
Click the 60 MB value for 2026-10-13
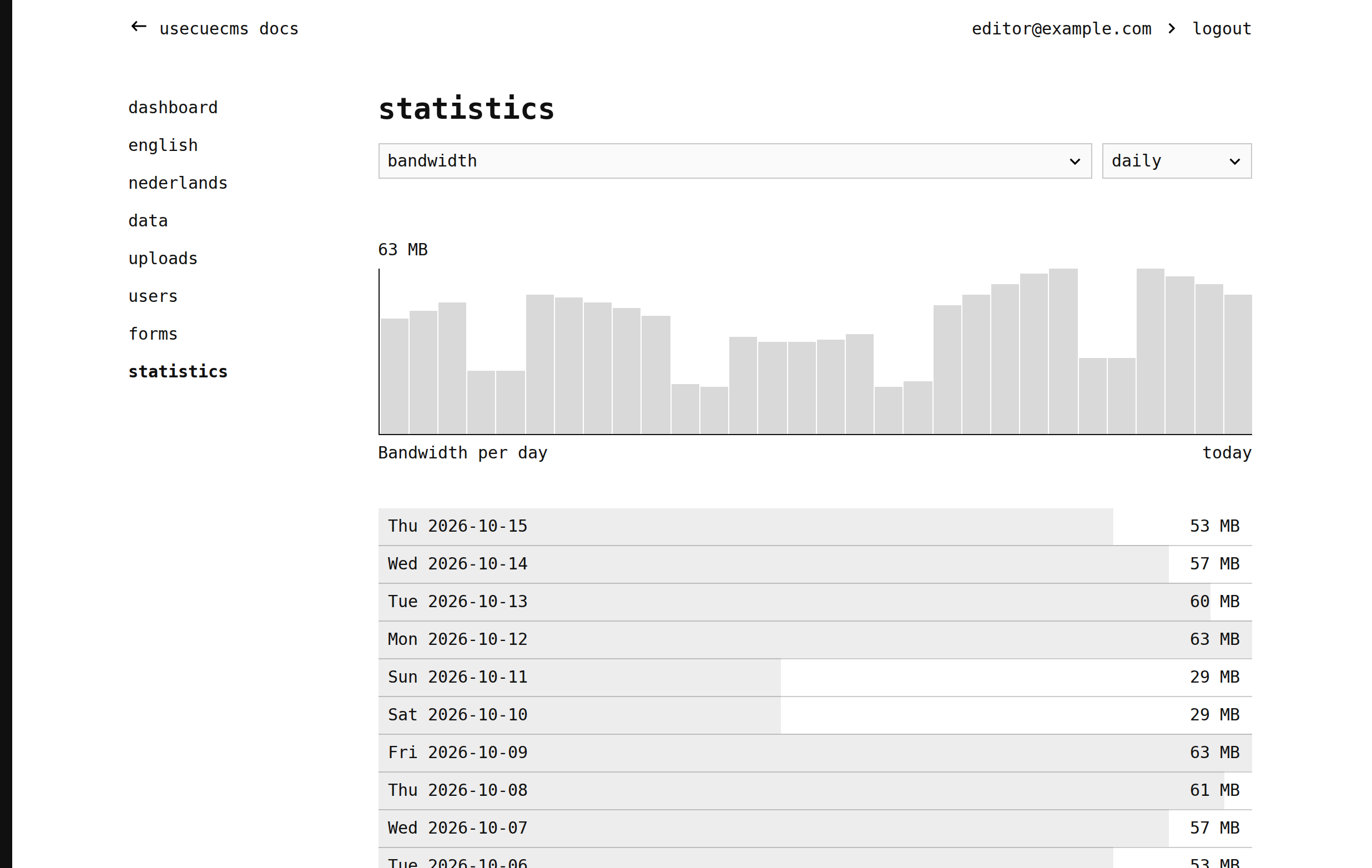[x=1215, y=602]
